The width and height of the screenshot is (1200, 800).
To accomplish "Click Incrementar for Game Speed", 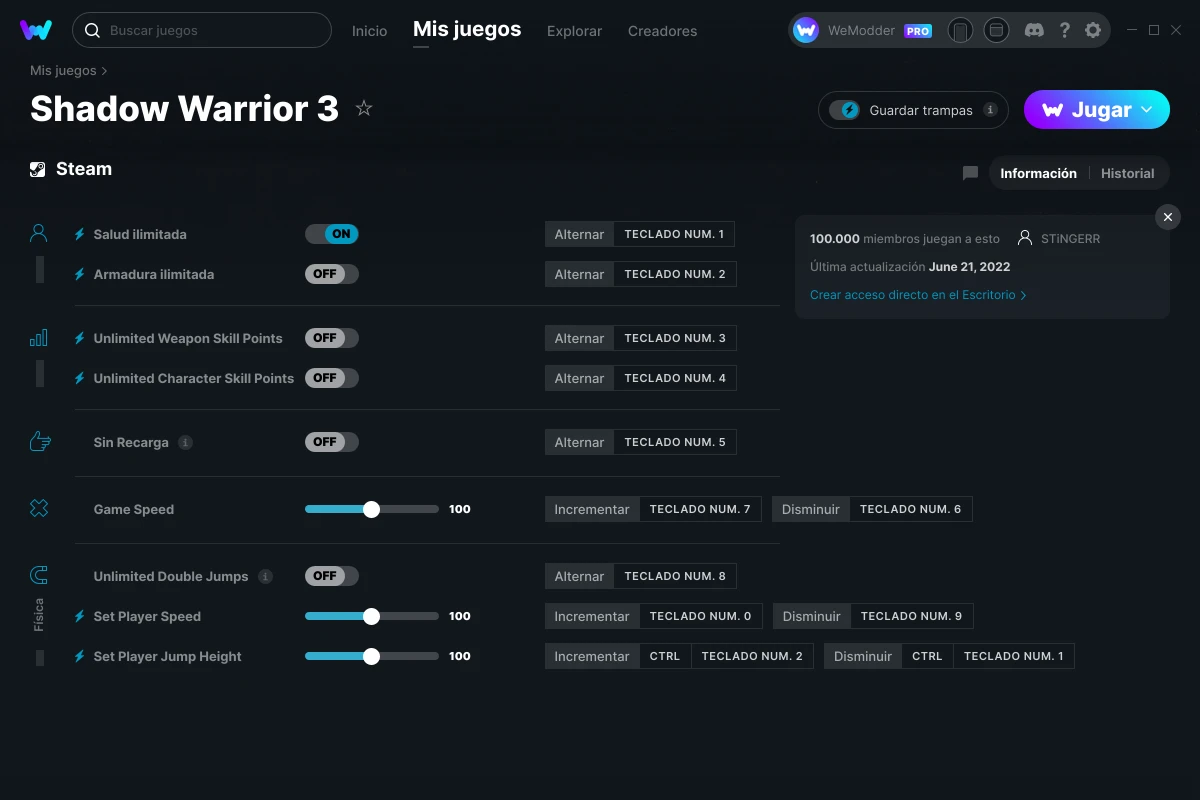I will 592,509.
